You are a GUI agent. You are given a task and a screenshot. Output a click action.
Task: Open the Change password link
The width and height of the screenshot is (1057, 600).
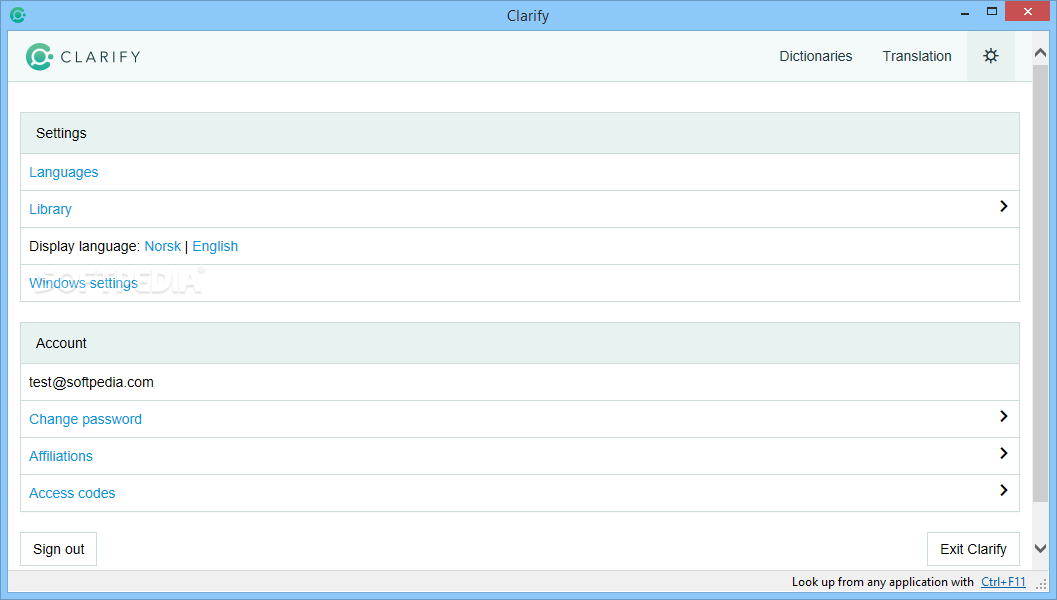[x=86, y=419]
